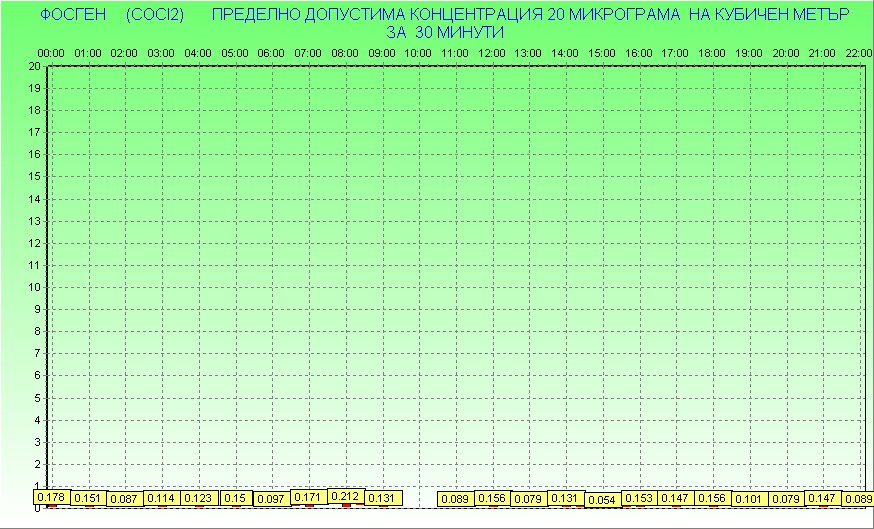Select the 15:00 time axis label
Screen dimensions: 874x529
[602, 52]
